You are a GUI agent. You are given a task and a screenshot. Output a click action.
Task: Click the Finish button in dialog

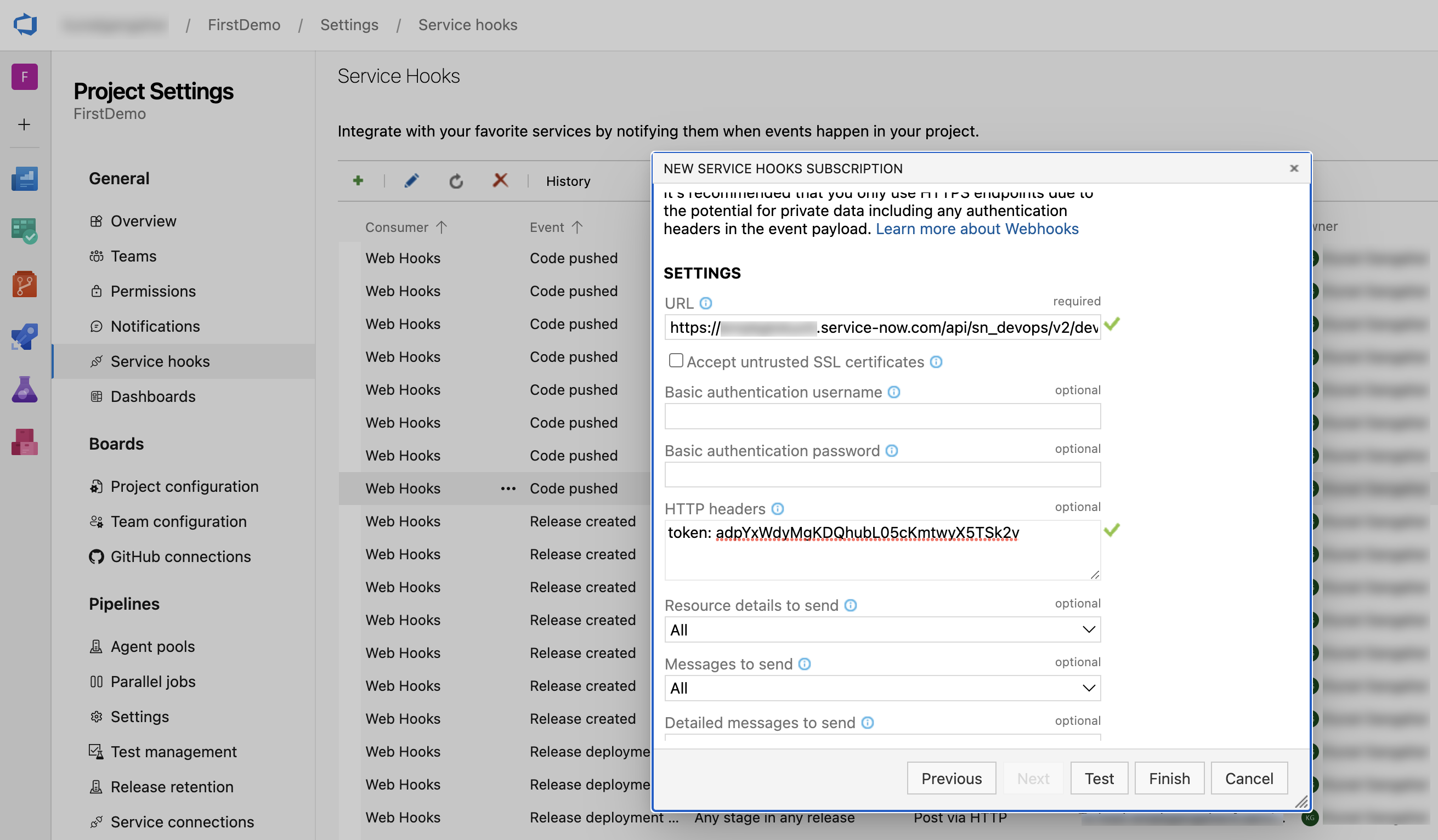[x=1169, y=779]
